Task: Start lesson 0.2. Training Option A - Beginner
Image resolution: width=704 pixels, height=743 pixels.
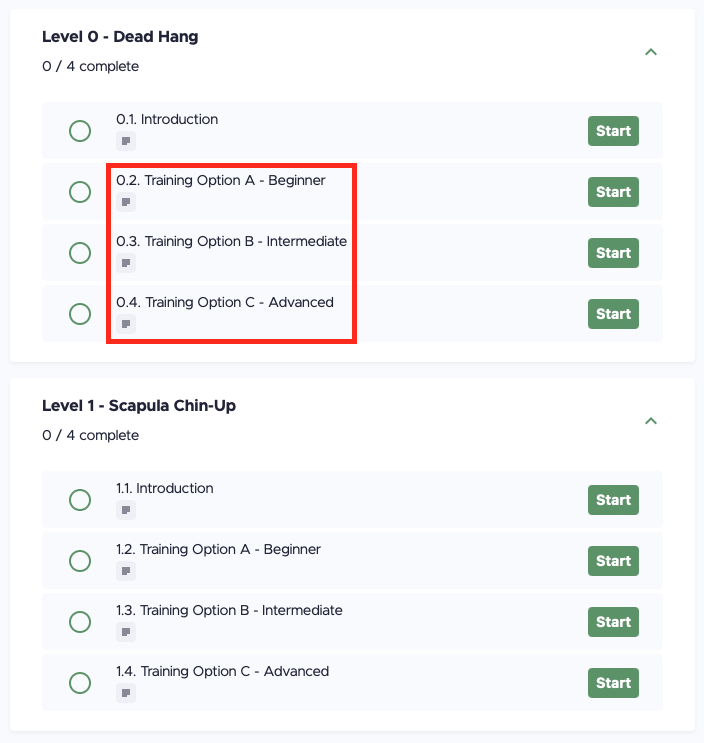Action: coord(614,192)
